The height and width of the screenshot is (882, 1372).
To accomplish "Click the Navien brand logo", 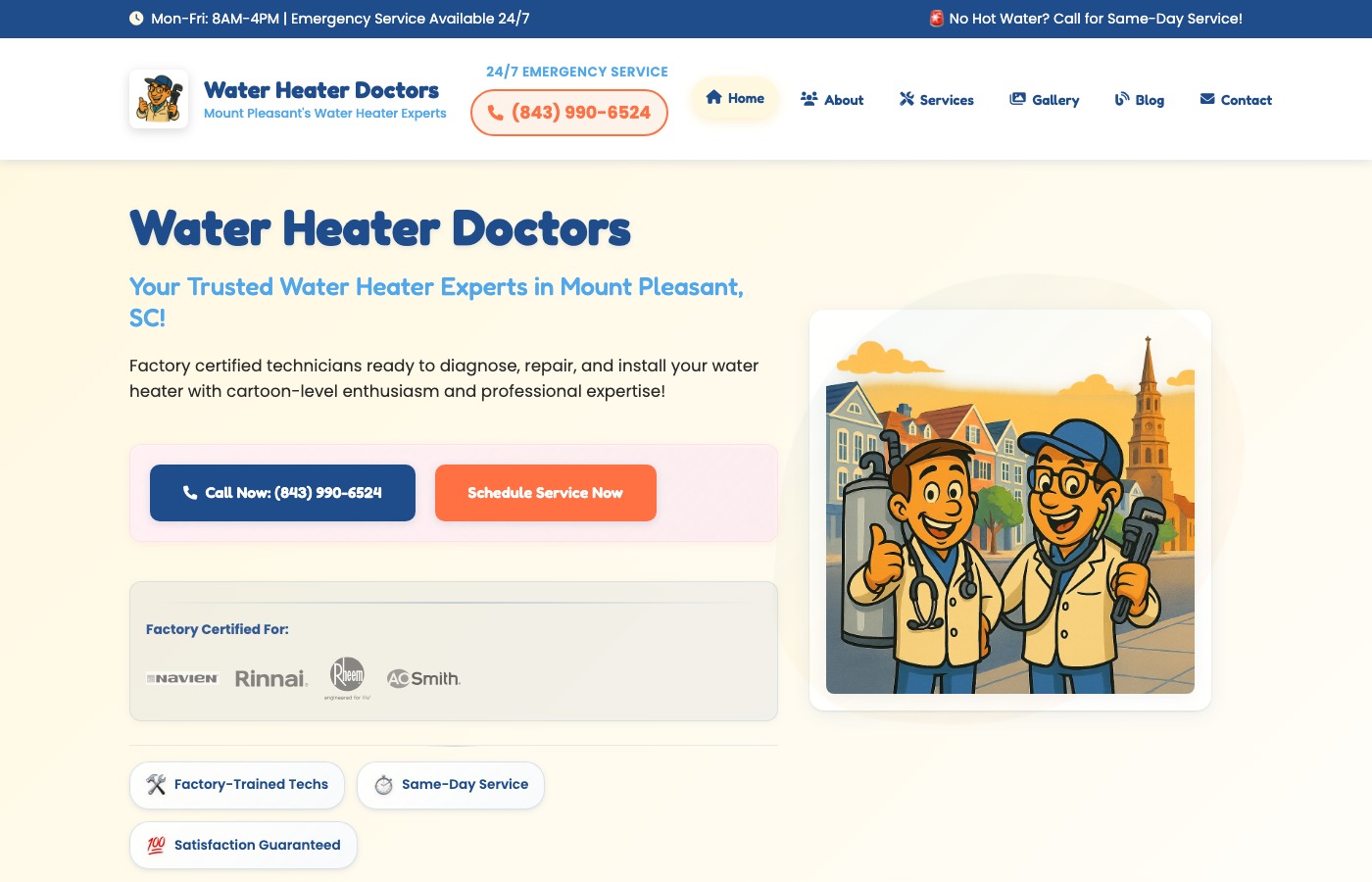I will (182, 678).
